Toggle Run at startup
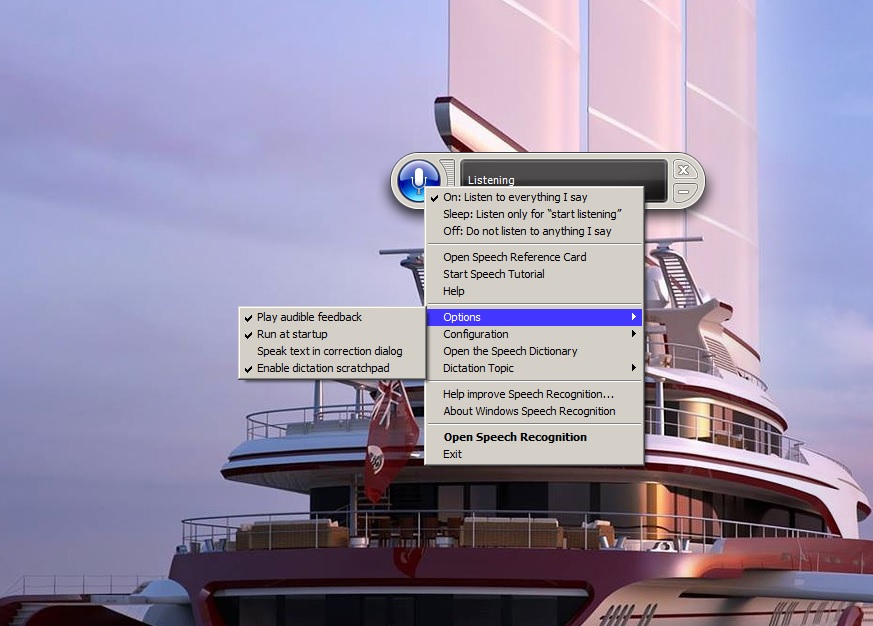Image resolution: width=873 pixels, height=626 pixels. point(332,334)
